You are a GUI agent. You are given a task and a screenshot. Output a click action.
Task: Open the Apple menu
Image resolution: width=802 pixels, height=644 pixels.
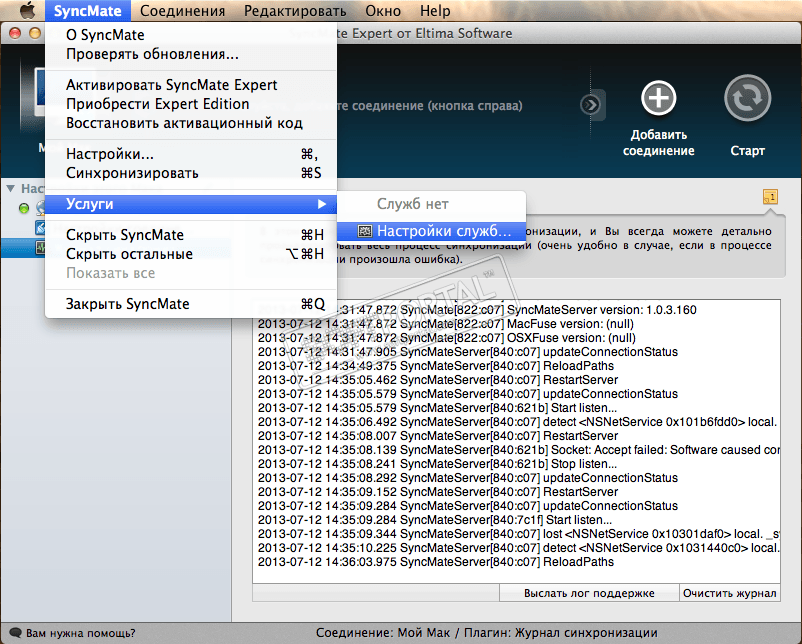27,10
